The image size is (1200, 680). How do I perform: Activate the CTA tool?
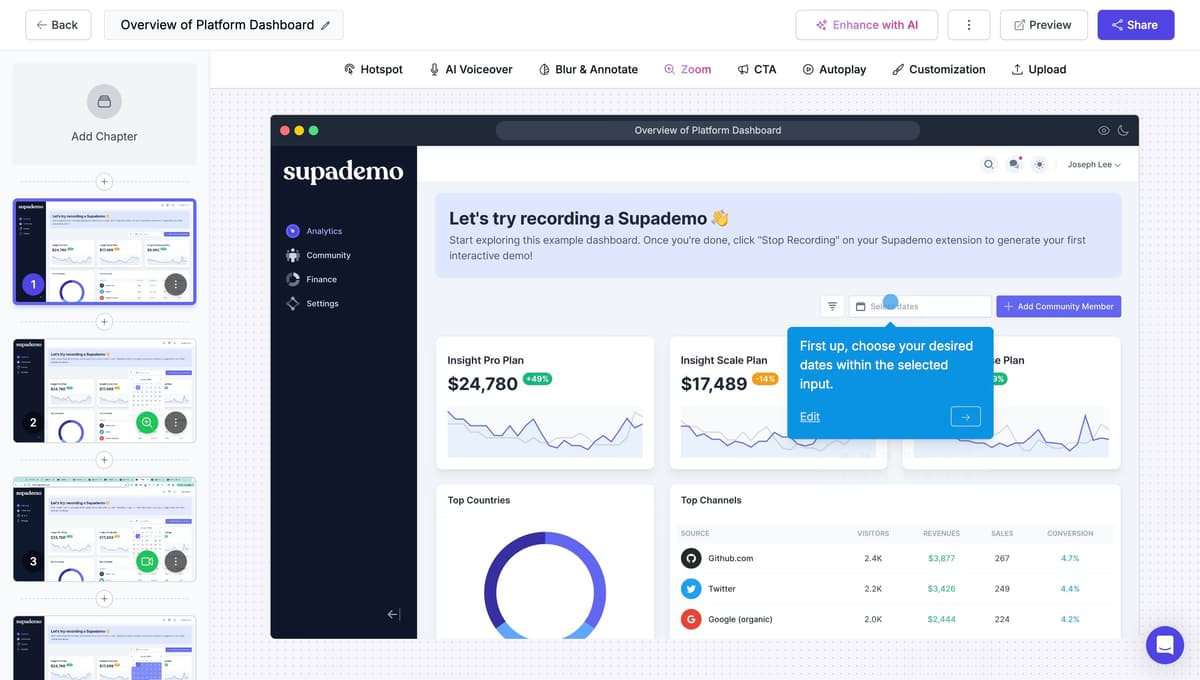pyautogui.click(x=757, y=69)
